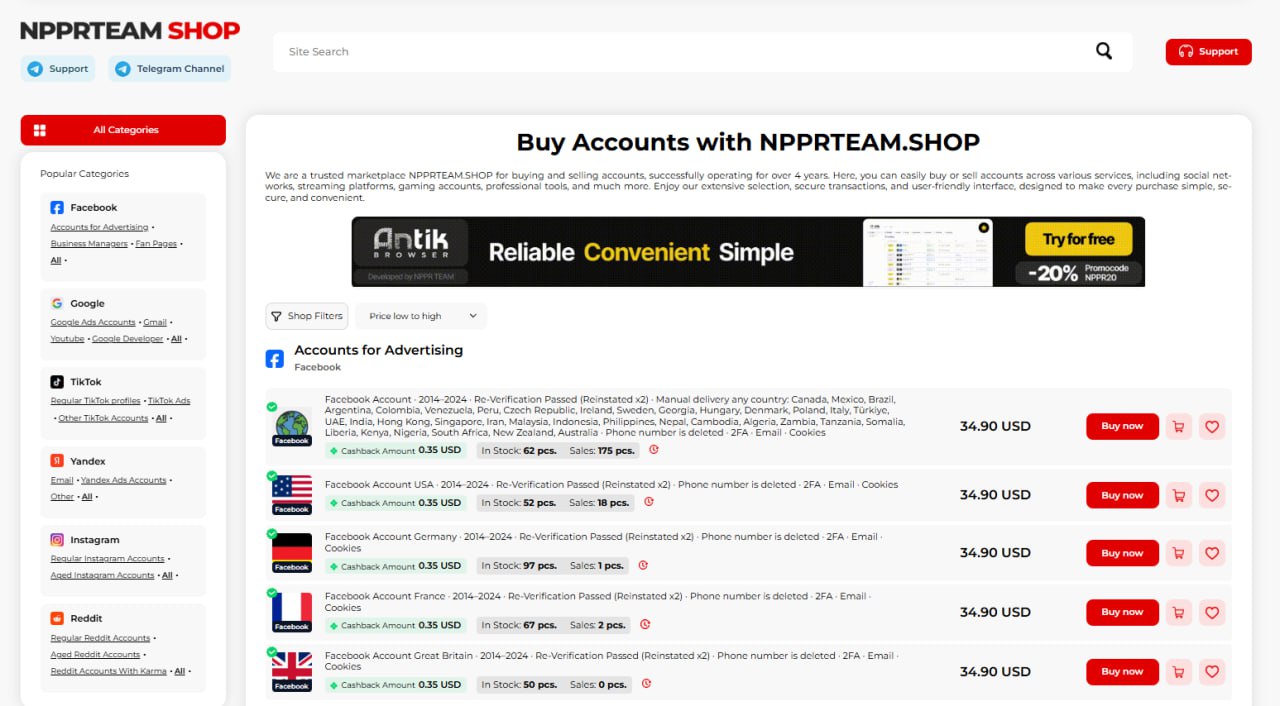
Task: Click the price history icon for USA account
Action: (x=648, y=502)
